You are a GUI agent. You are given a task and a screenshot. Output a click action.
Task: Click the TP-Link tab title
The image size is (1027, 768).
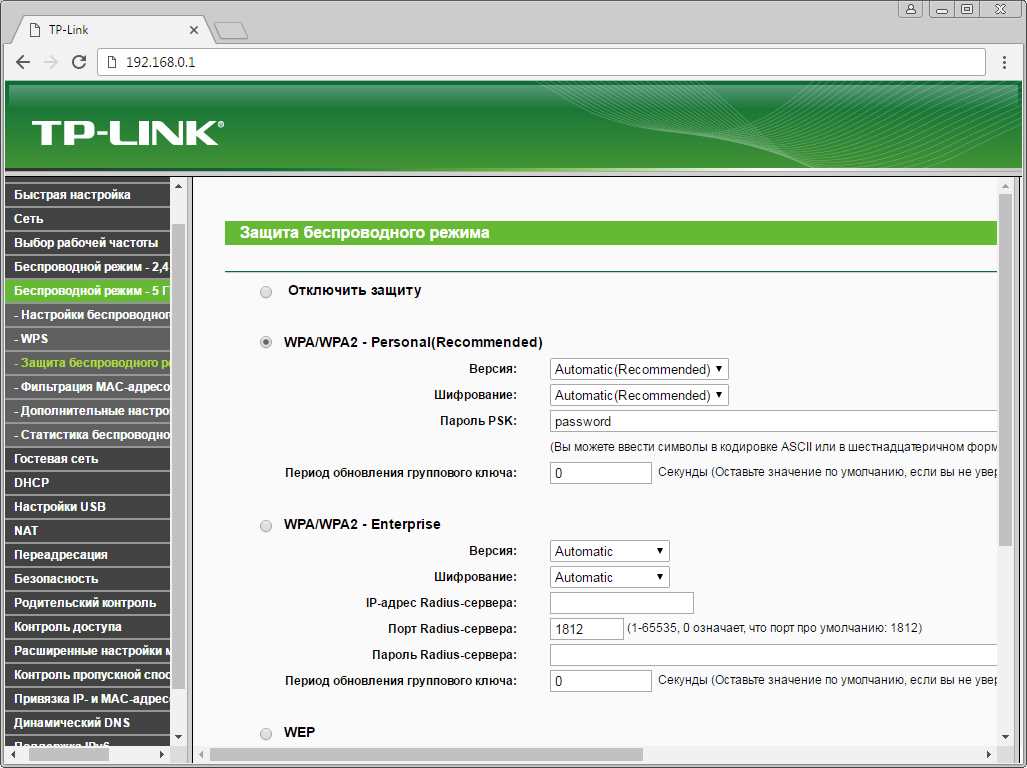pos(68,30)
